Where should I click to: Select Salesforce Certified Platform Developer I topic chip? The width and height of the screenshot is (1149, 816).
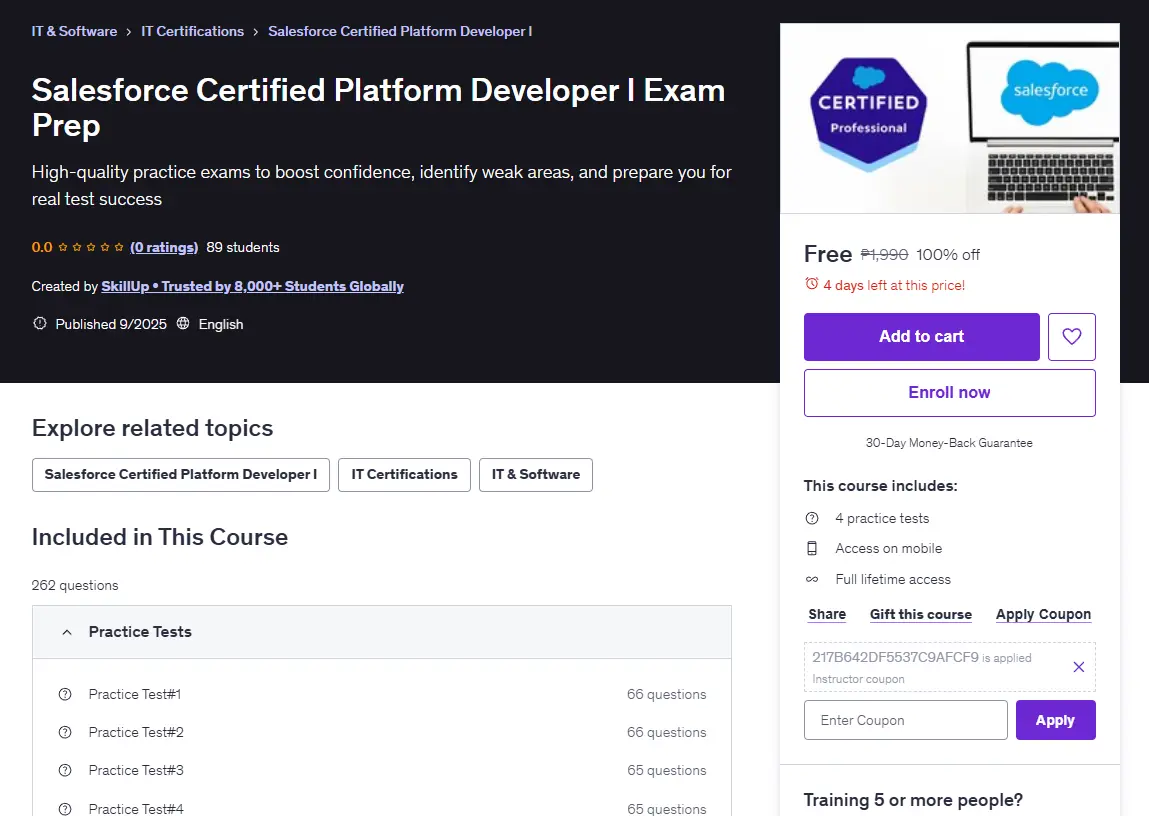click(180, 475)
